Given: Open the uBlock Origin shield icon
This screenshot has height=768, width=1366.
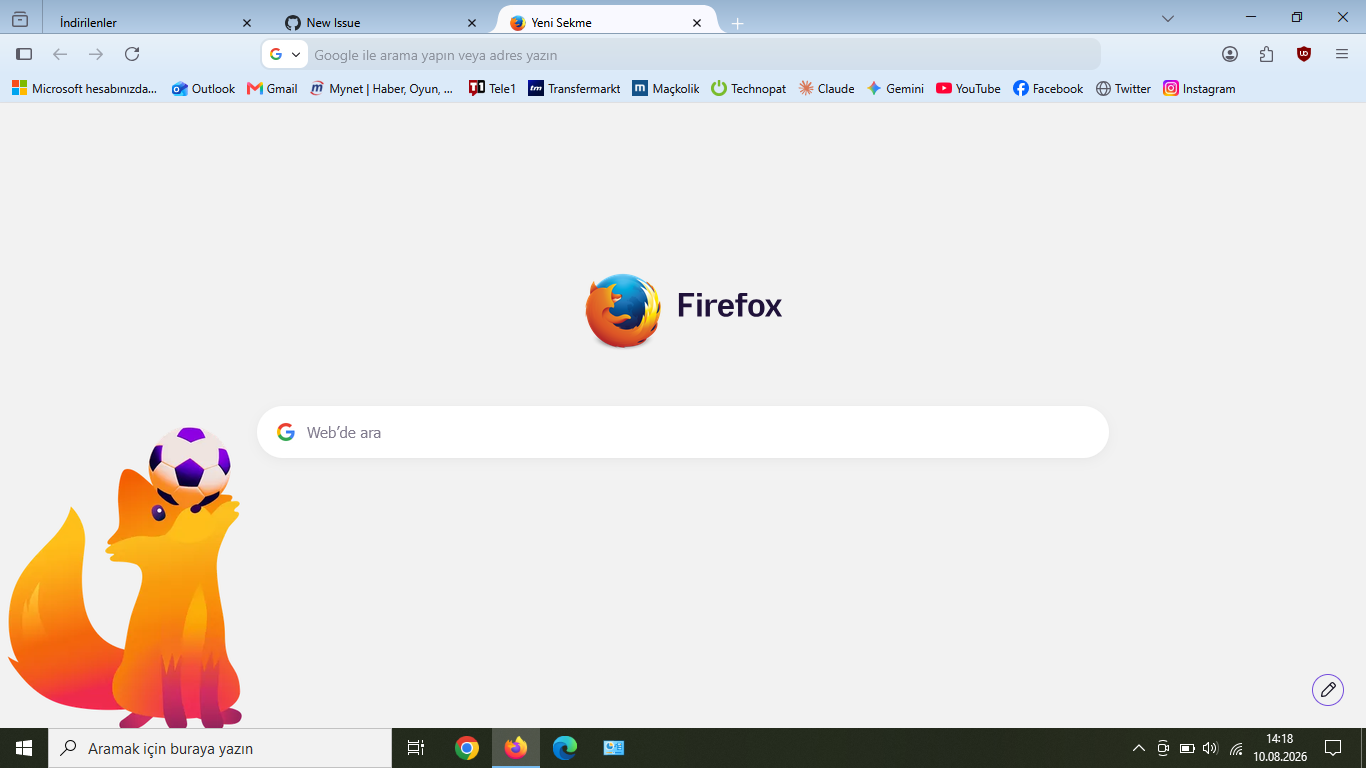Looking at the screenshot, I should click(1304, 54).
